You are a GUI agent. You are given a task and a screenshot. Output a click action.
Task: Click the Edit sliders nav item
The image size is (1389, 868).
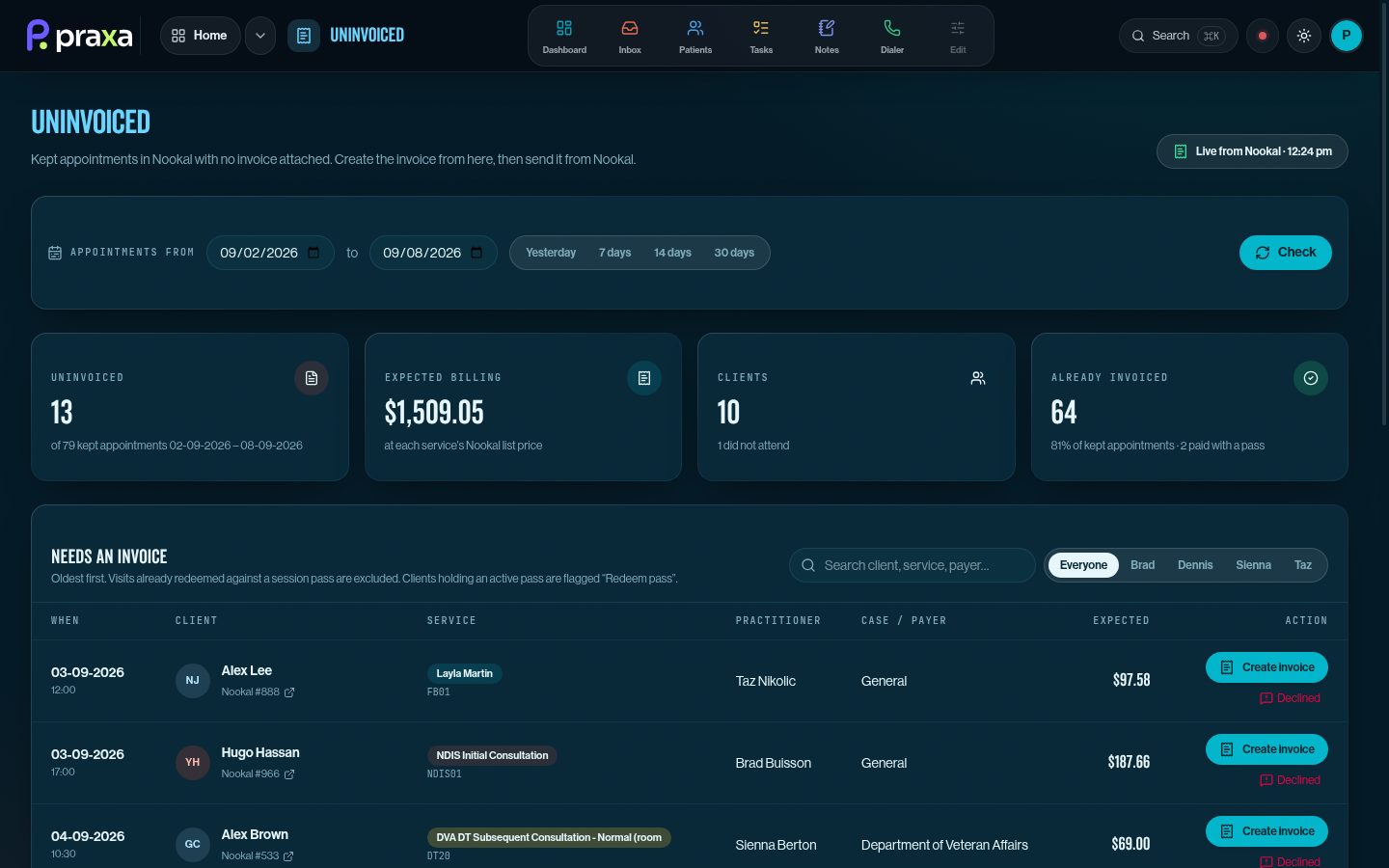tap(958, 37)
